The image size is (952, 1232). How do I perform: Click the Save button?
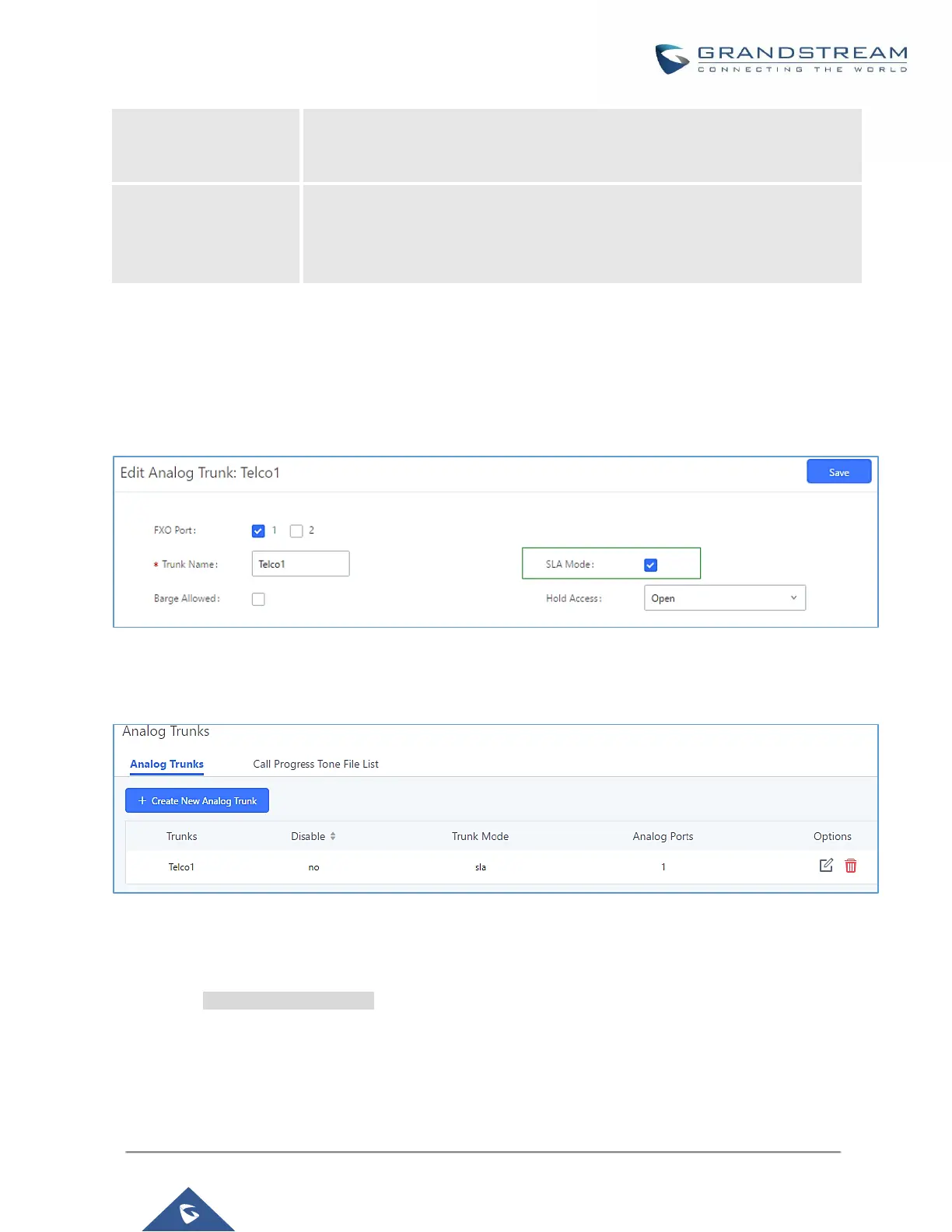[x=839, y=471]
